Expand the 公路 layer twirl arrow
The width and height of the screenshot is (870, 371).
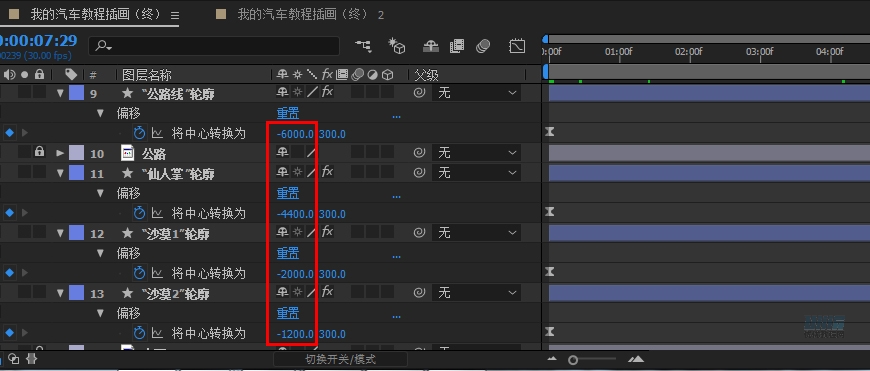point(60,153)
